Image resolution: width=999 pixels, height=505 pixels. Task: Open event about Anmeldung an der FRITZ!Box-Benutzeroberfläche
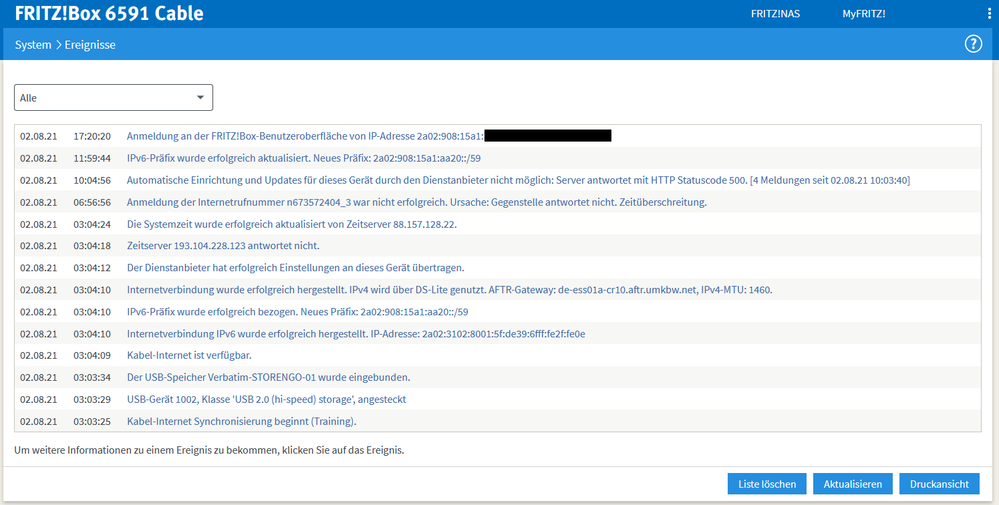coord(369,136)
